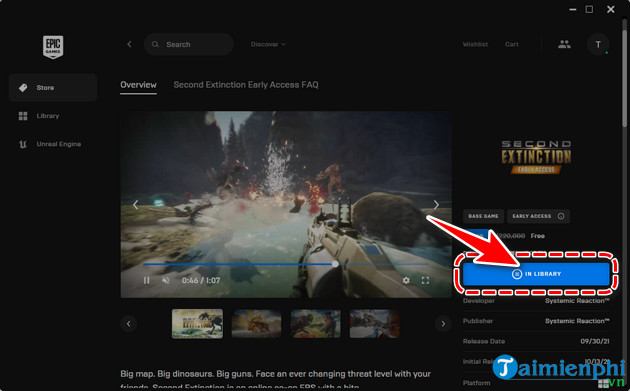630x391 pixels.
Task: Select the first Second Extinction title thumbnail
Action: (197, 324)
